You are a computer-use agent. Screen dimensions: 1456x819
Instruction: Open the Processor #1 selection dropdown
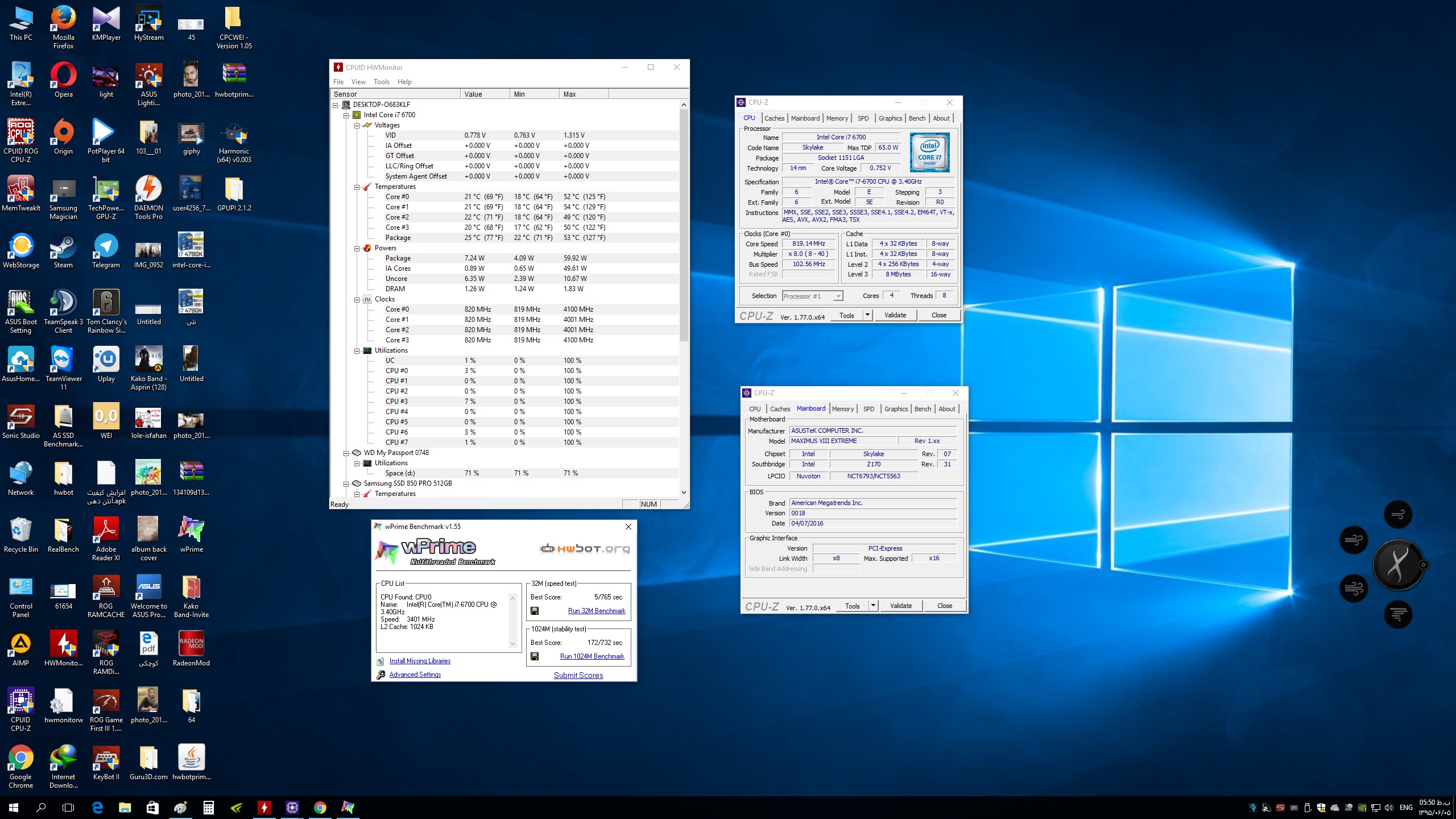838,296
